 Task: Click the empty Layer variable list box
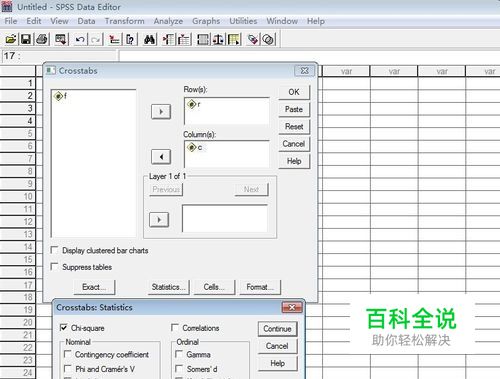click(x=225, y=218)
